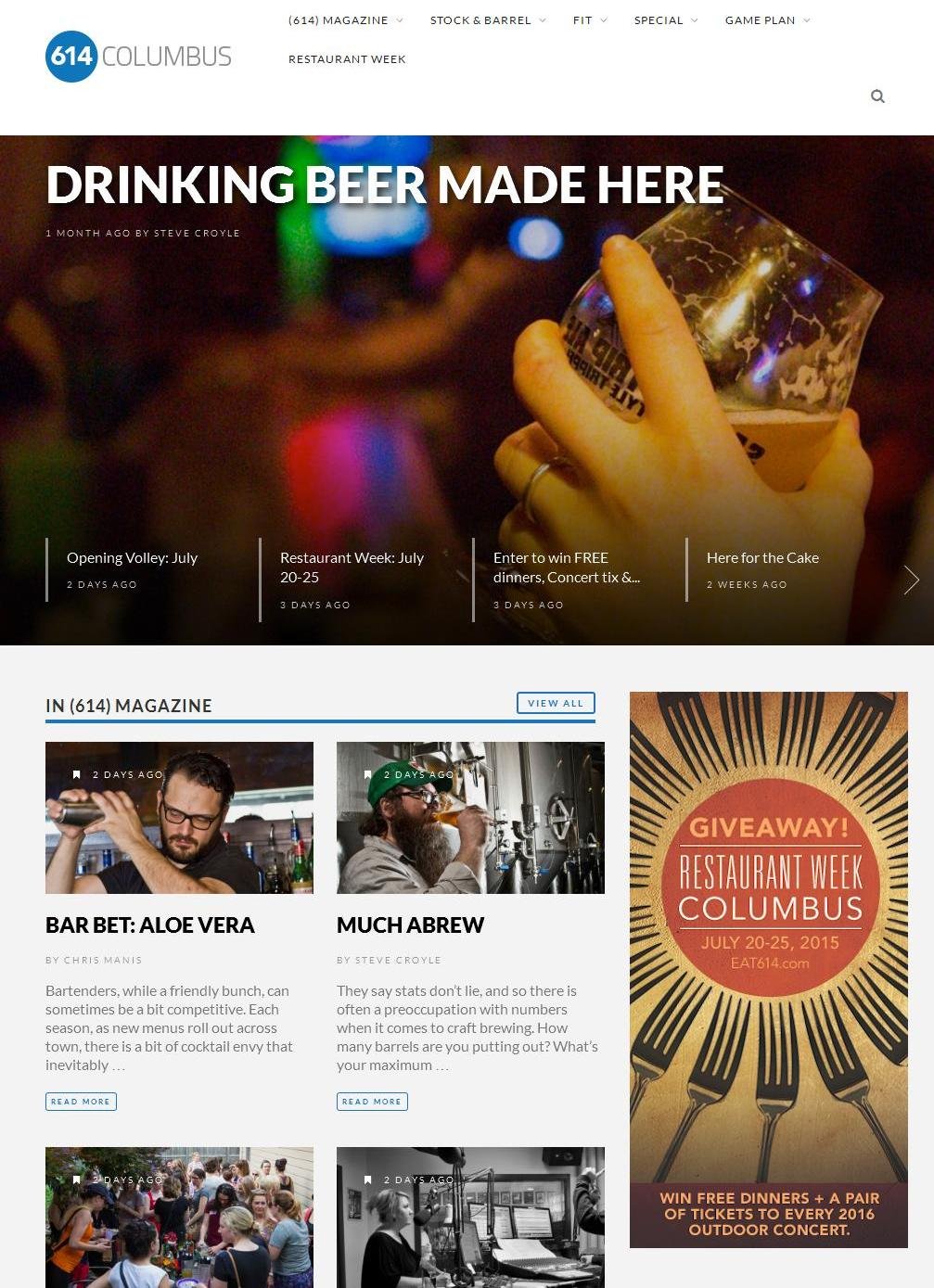Open the Opening Volley: July slide link
Viewport: 934px width, 1288px height.
tap(132, 557)
